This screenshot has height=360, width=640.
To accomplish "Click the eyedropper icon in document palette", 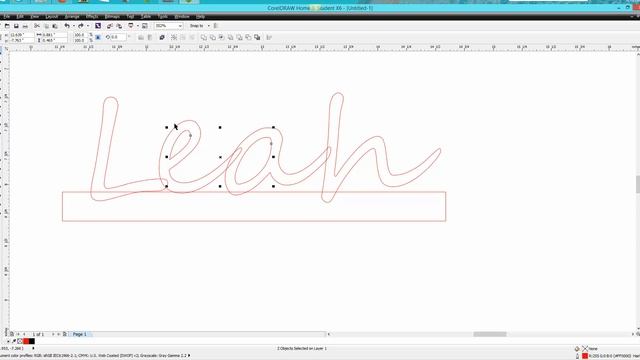I will (13, 341).
